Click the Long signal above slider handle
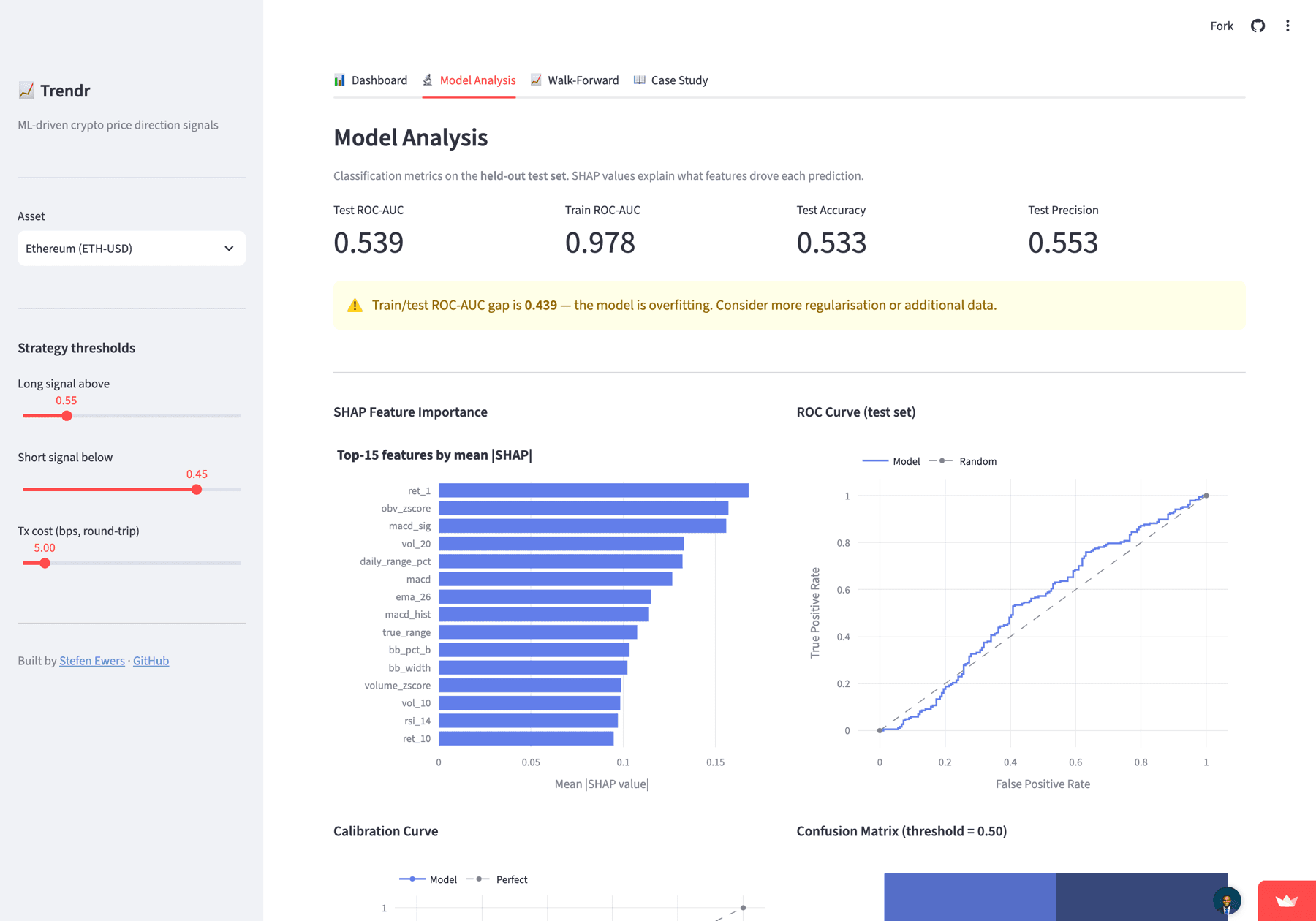This screenshot has height=921, width=1316. point(67,416)
